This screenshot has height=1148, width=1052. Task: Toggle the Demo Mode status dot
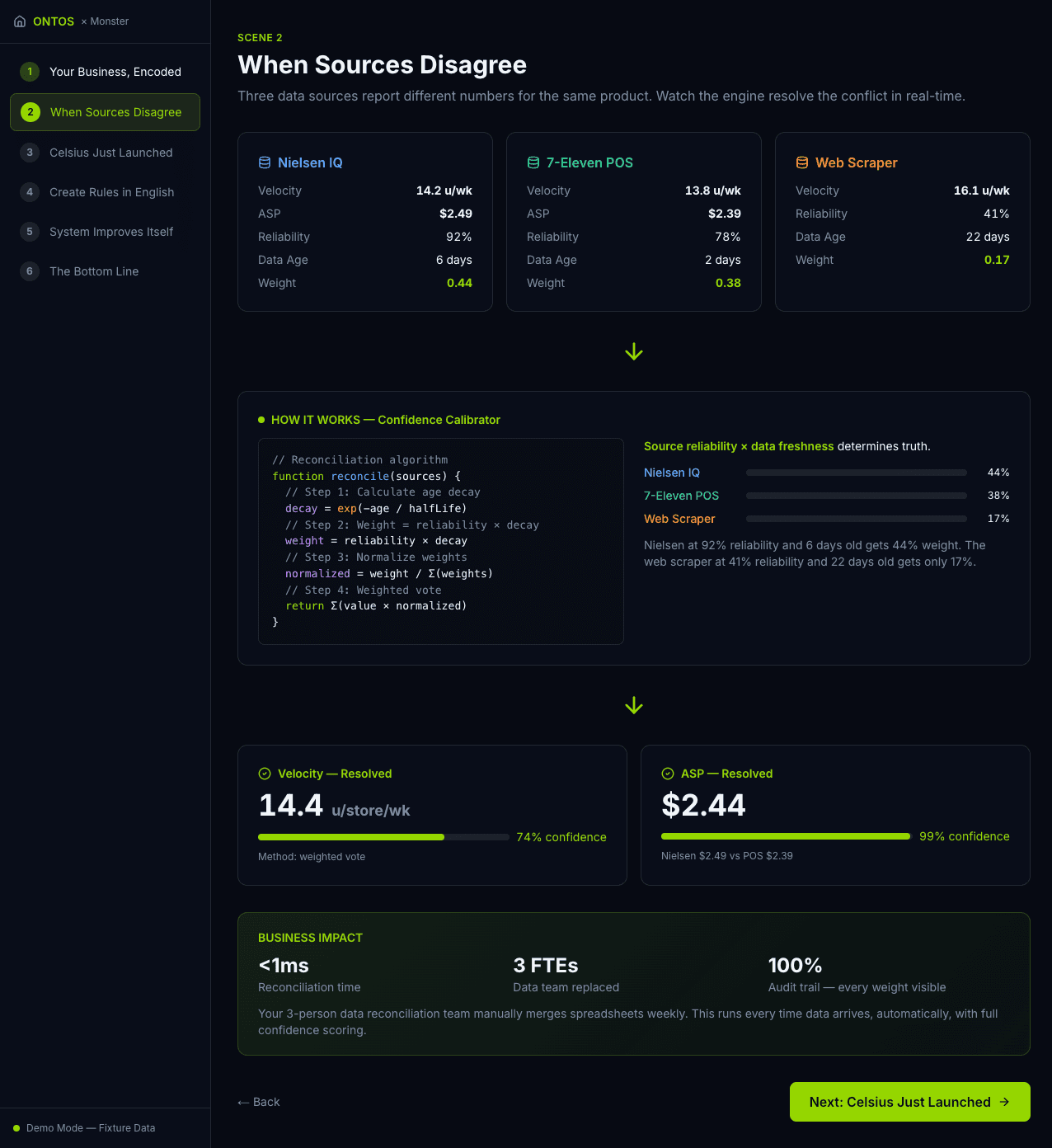tap(16, 1127)
